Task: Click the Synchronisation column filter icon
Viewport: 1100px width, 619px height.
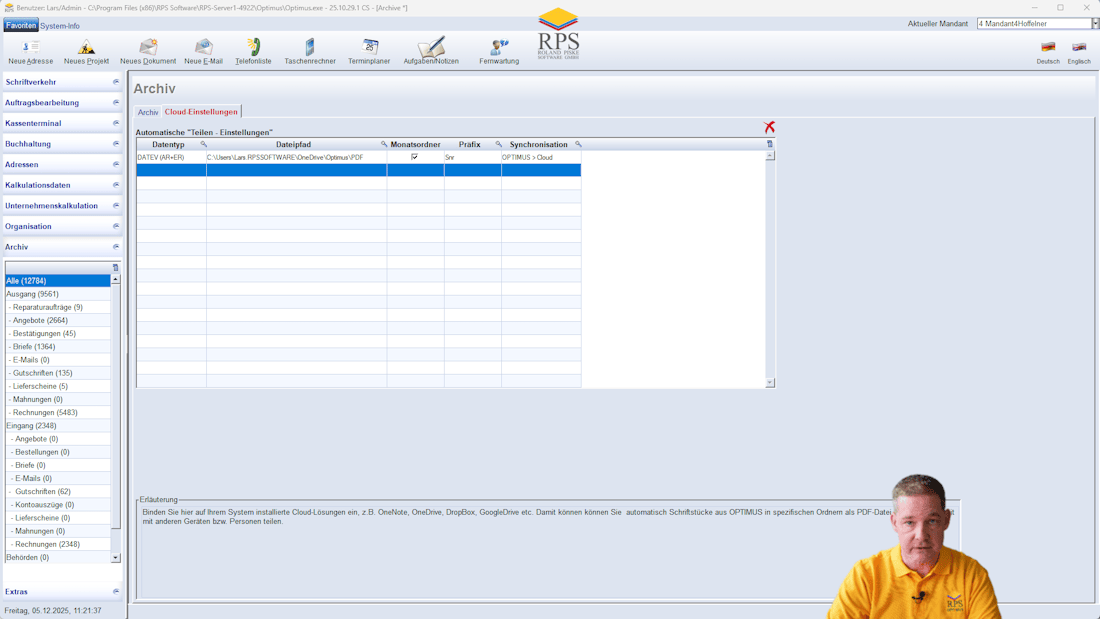Action: 577,144
